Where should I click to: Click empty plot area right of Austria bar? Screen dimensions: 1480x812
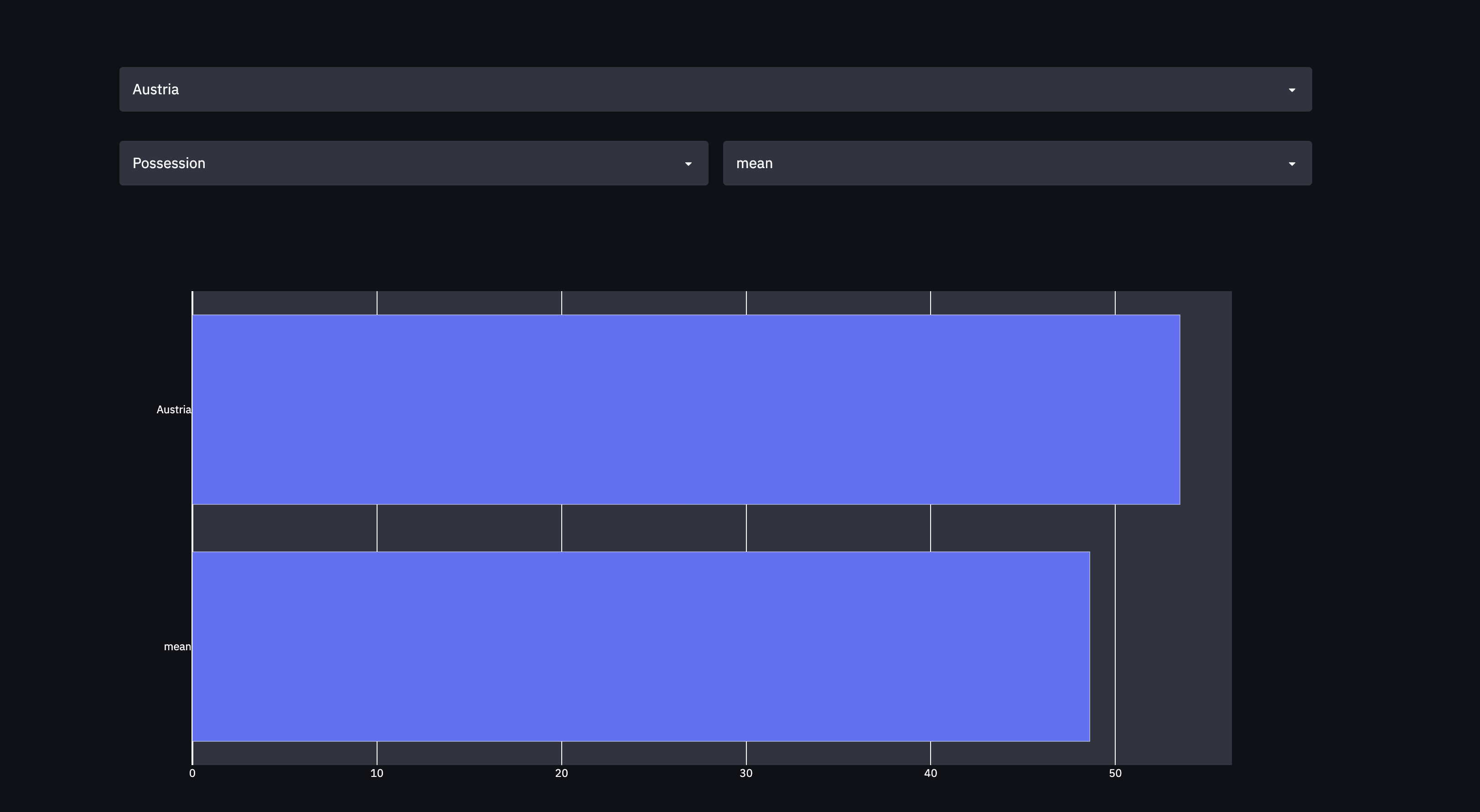[x=1206, y=410]
